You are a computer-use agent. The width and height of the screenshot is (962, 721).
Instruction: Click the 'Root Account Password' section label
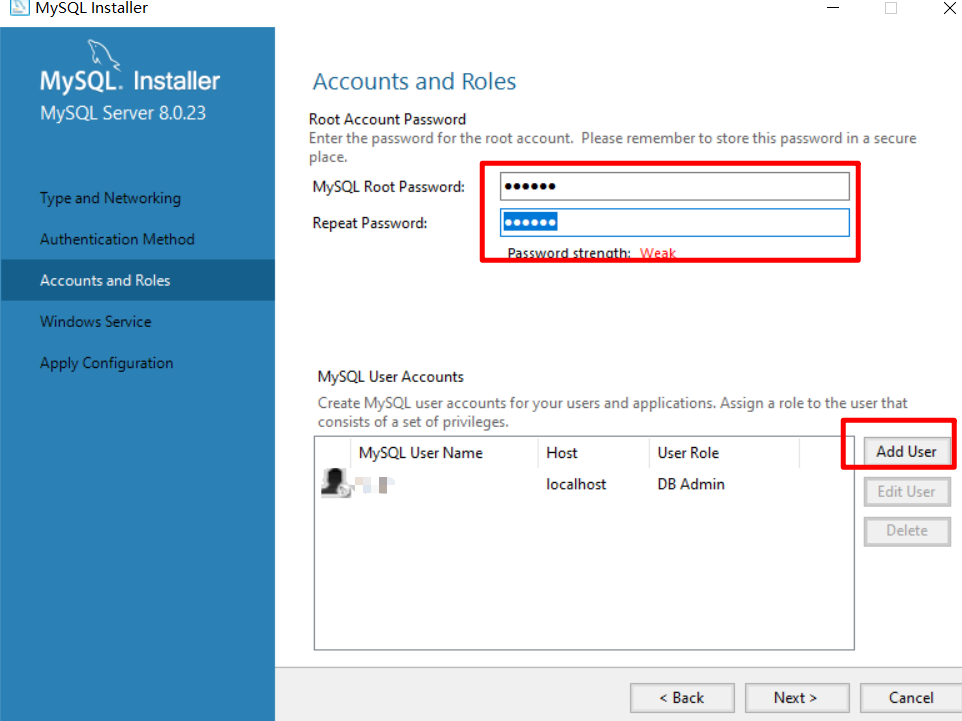pyautogui.click(x=387, y=119)
